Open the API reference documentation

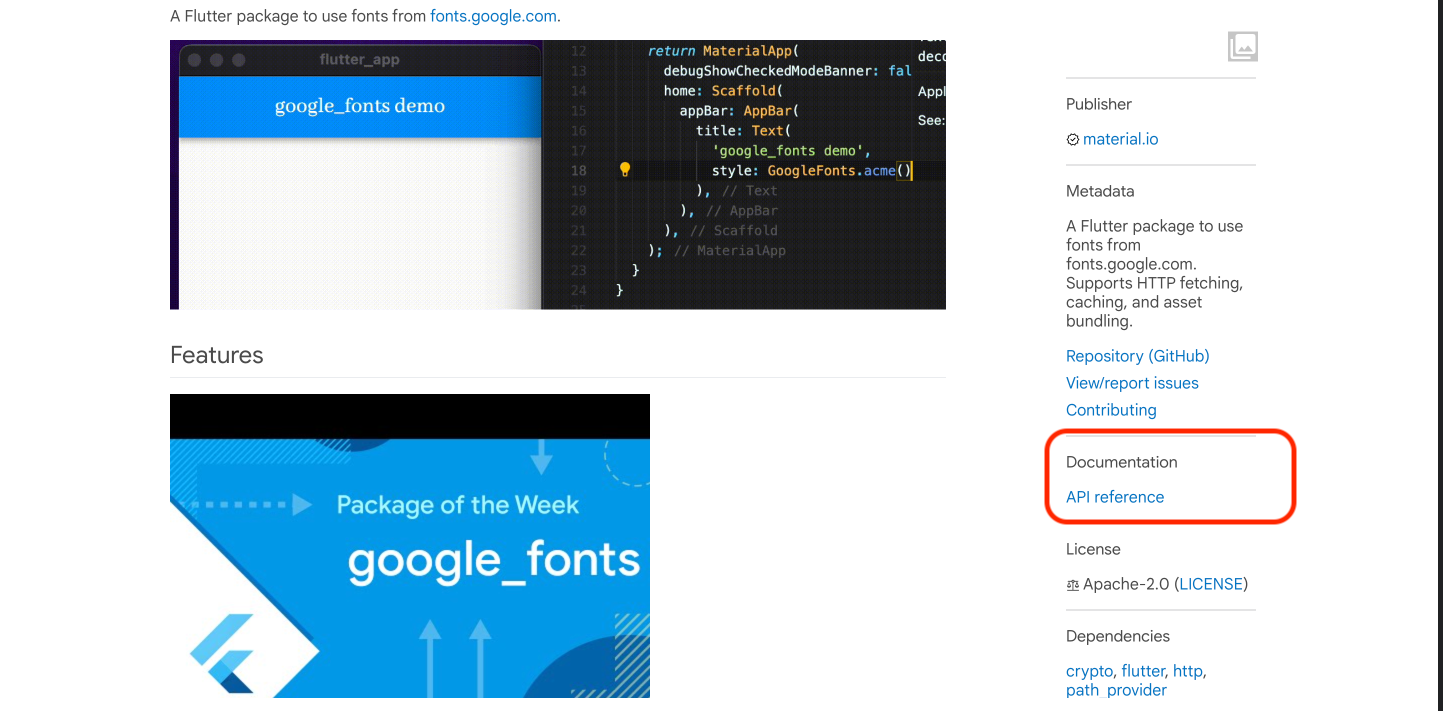(1115, 497)
